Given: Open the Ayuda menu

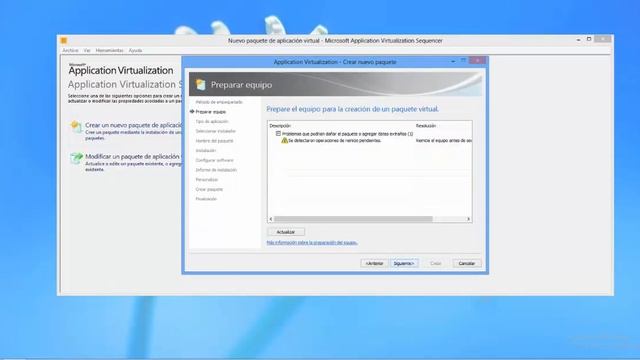Looking at the screenshot, I should click(136, 51).
